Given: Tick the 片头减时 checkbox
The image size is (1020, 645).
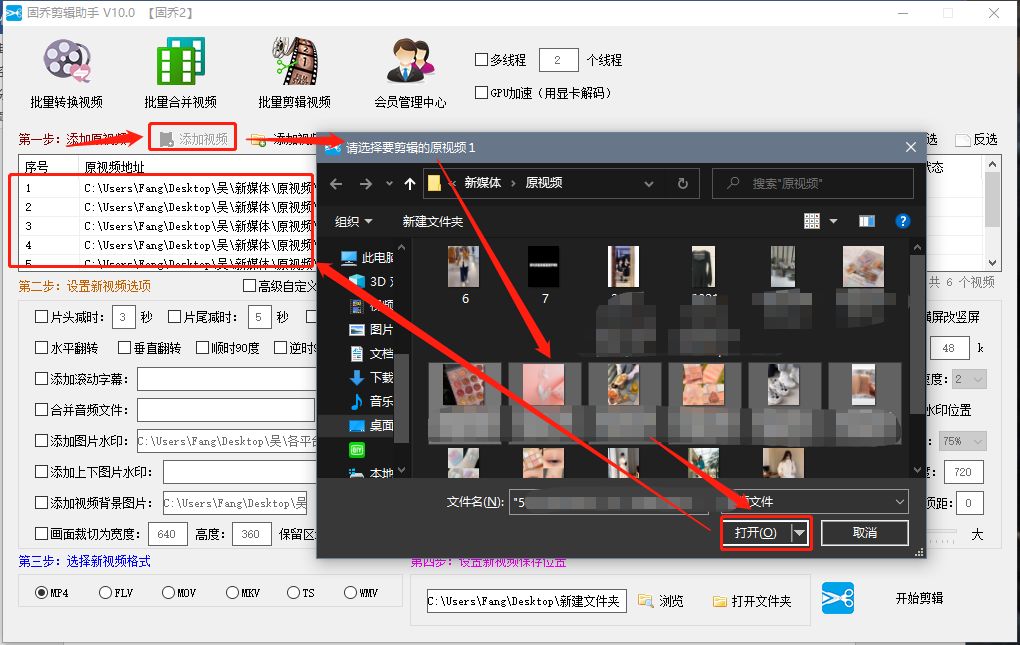Looking at the screenshot, I should pyautogui.click(x=42, y=317).
